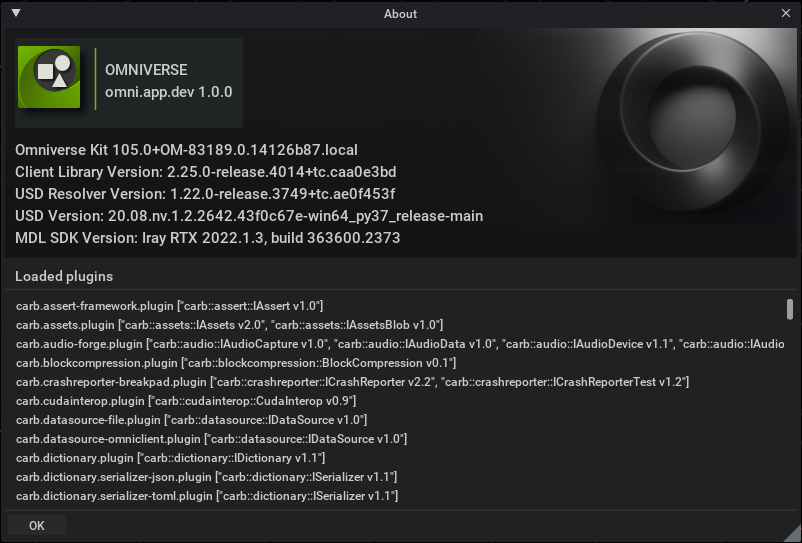Viewport: 802px width, 543px height.
Task: Click carb.dictionary.serializer-toml.plugin row
Action: [207, 496]
